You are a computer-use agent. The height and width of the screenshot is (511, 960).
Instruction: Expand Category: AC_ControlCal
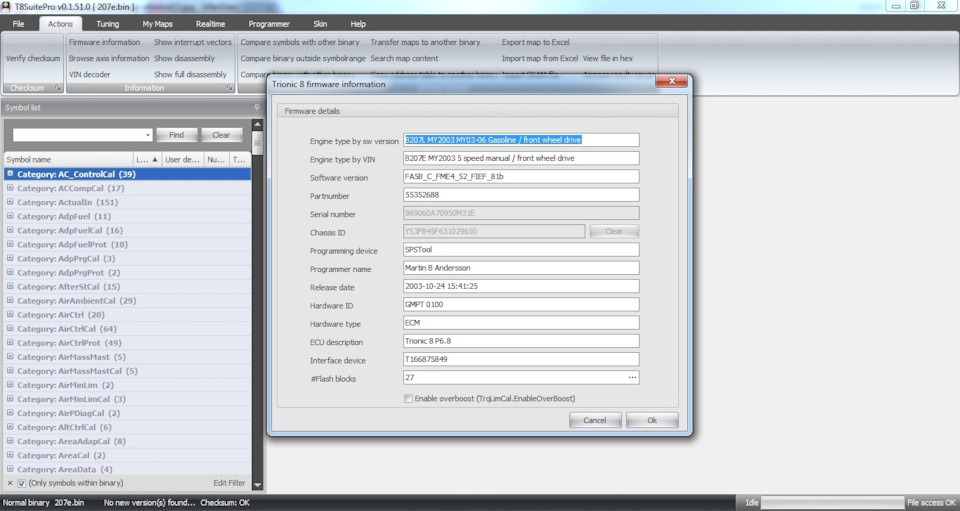[x=10, y=174]
